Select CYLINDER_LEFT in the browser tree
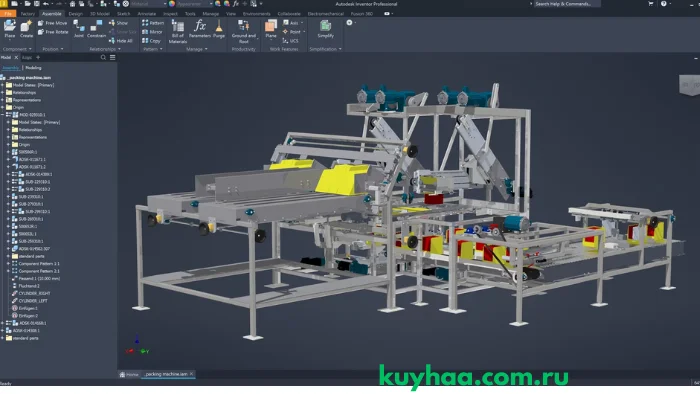 click(33, 301)
